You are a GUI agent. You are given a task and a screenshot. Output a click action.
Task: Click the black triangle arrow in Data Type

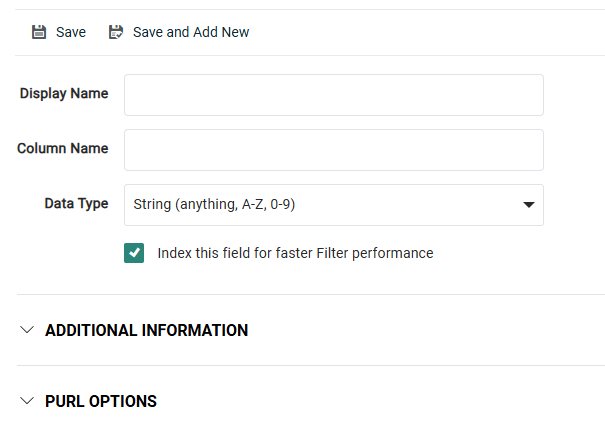(528, 205)
